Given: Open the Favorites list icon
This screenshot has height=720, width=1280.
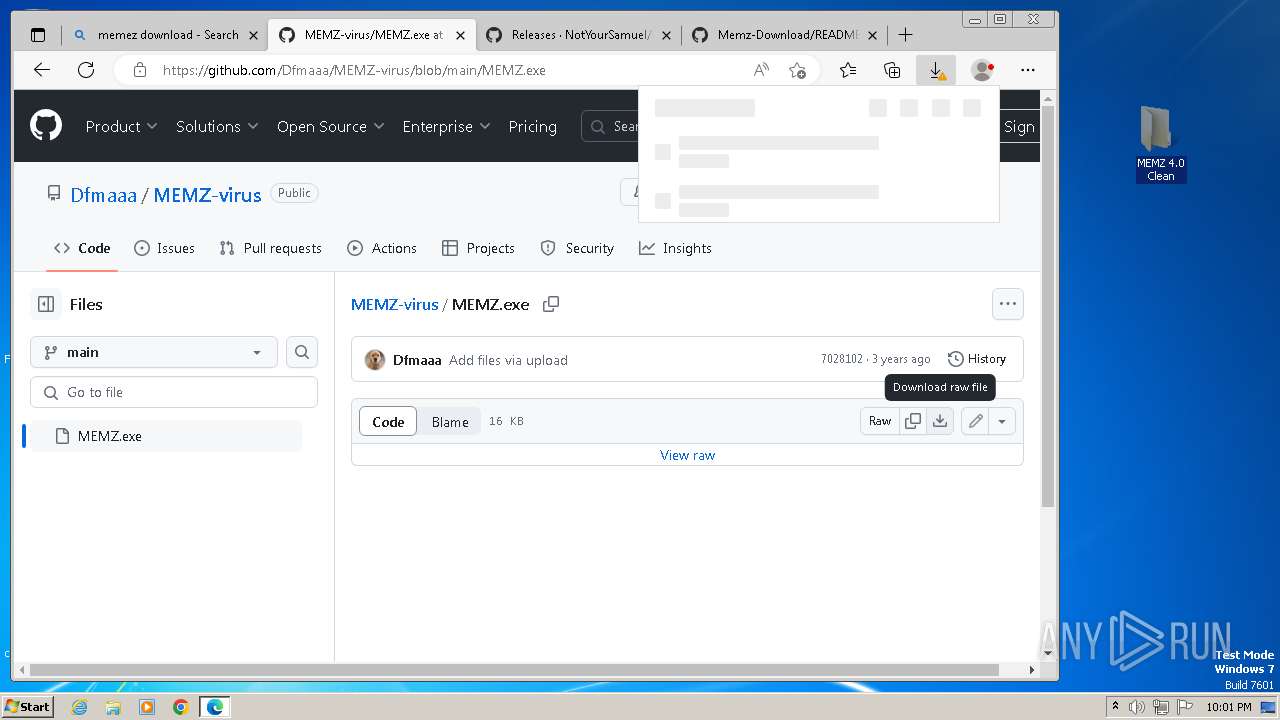Looking at the screenshot, I should pyautogui.click(x=848, y=70).
